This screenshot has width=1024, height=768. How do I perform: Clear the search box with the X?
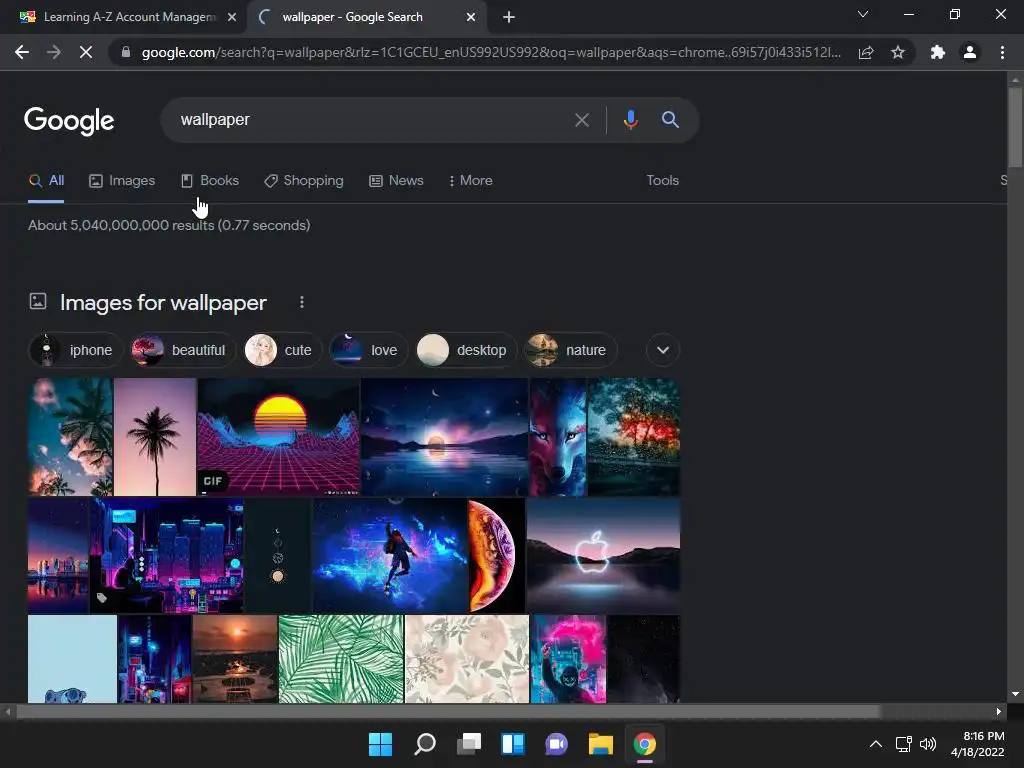tap(582, 120)
